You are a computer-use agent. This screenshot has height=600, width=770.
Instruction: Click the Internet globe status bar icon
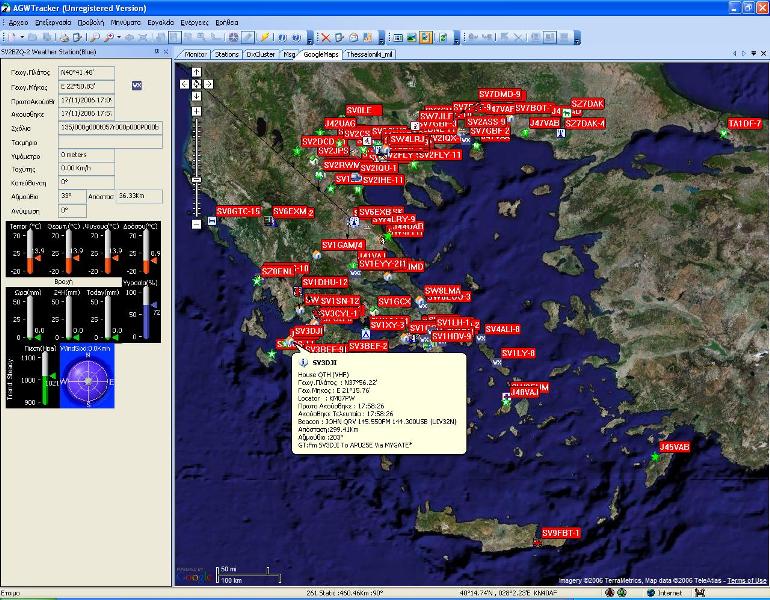651,593
